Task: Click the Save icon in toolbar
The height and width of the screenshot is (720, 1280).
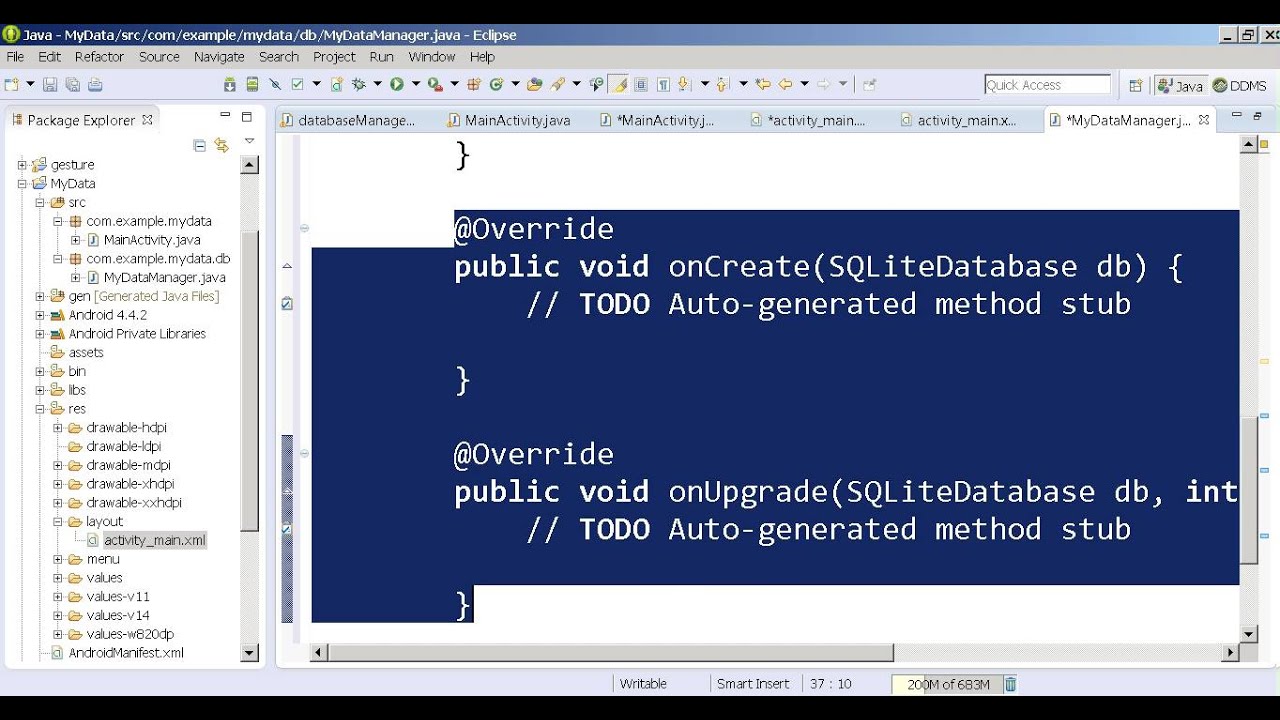Action: [50, 85]
